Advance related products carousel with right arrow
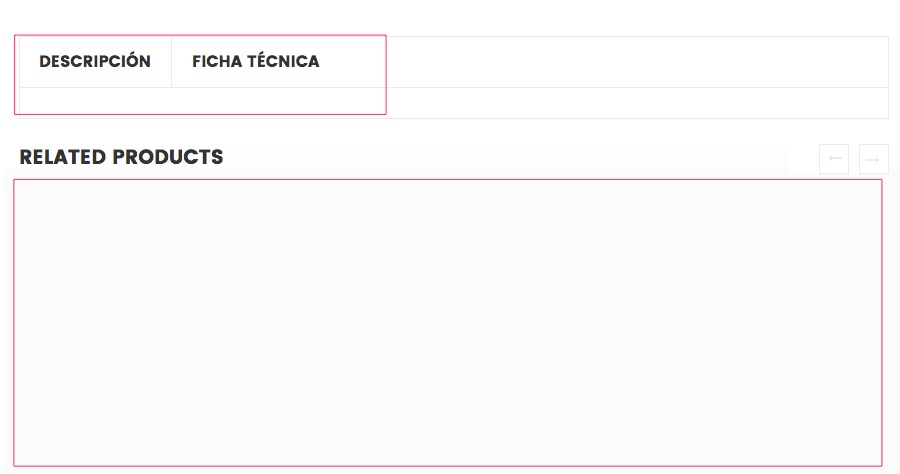900x474 pixels. [x=873, y=159]
